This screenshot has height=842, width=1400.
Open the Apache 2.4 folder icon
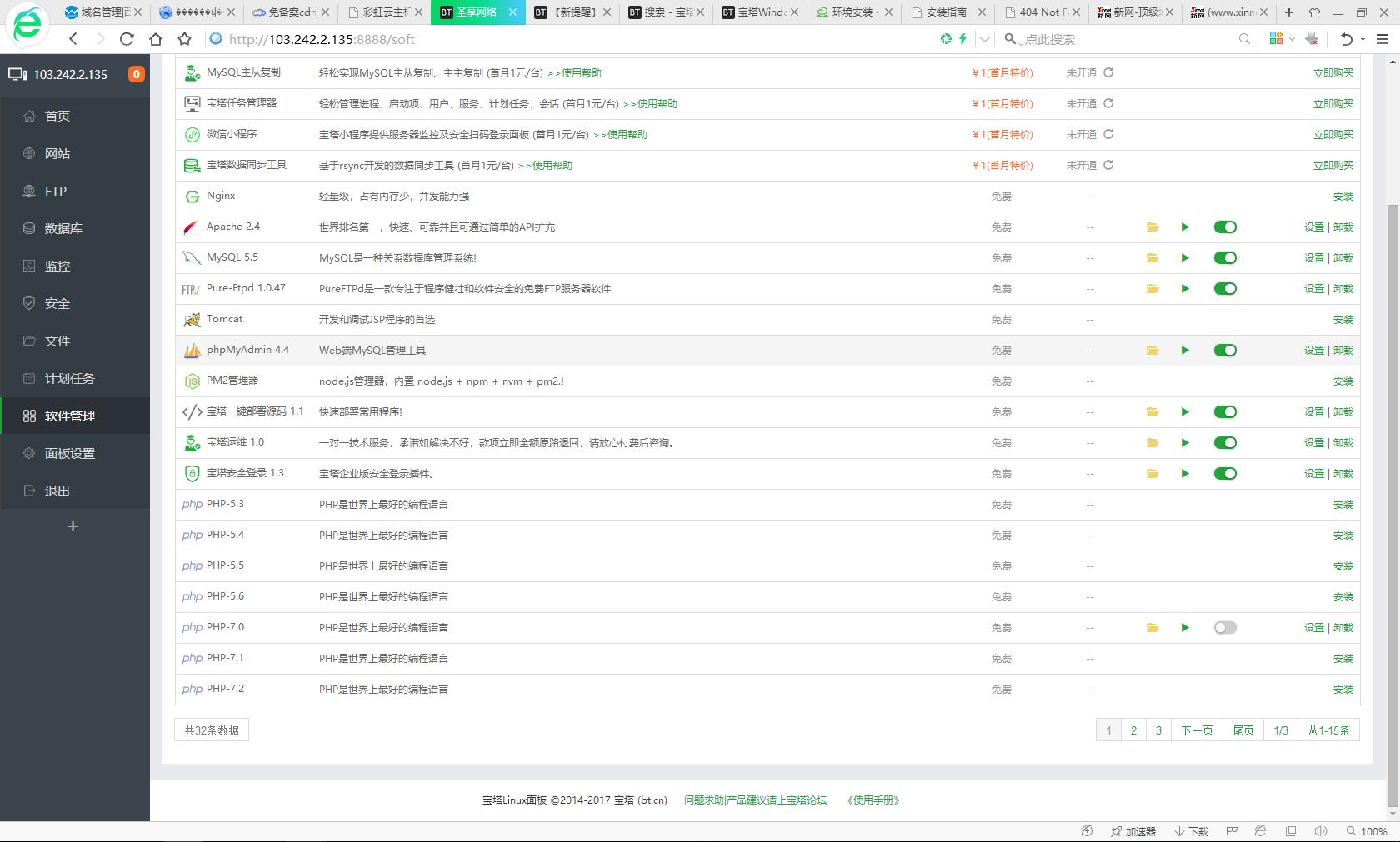(x=1152, y=227)
